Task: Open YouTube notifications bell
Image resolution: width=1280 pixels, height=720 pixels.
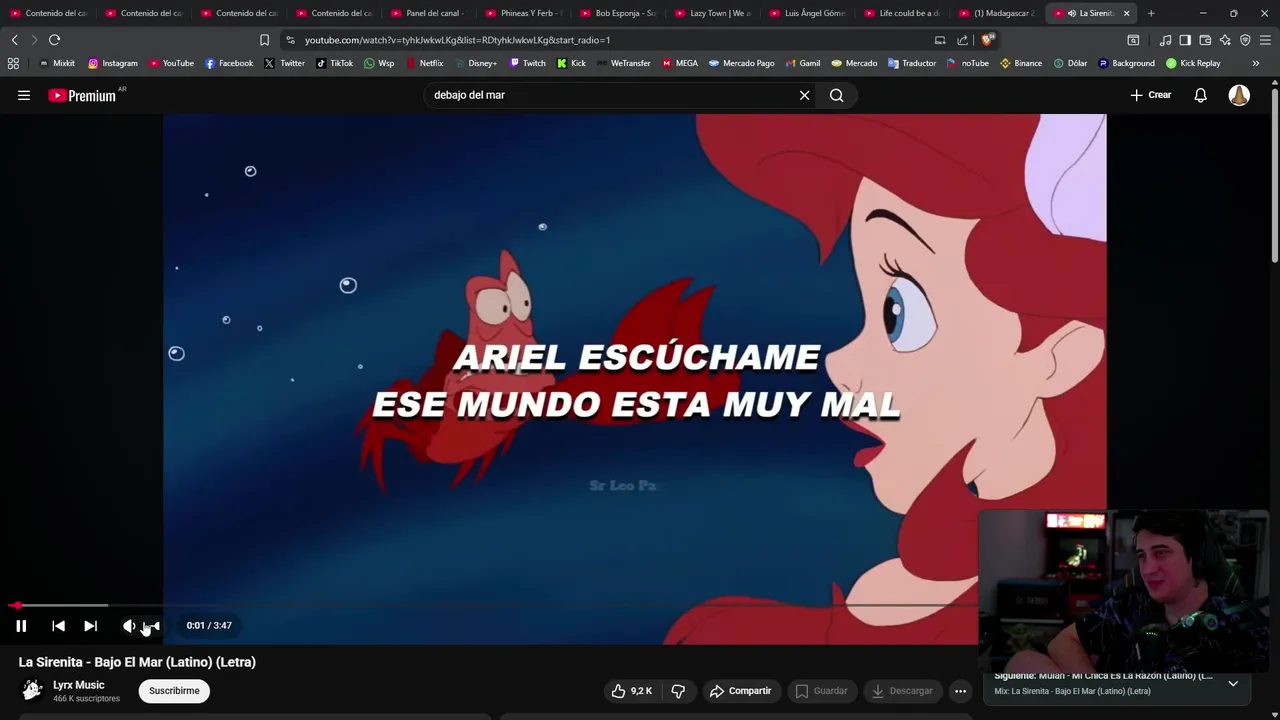Action: 1200,95
